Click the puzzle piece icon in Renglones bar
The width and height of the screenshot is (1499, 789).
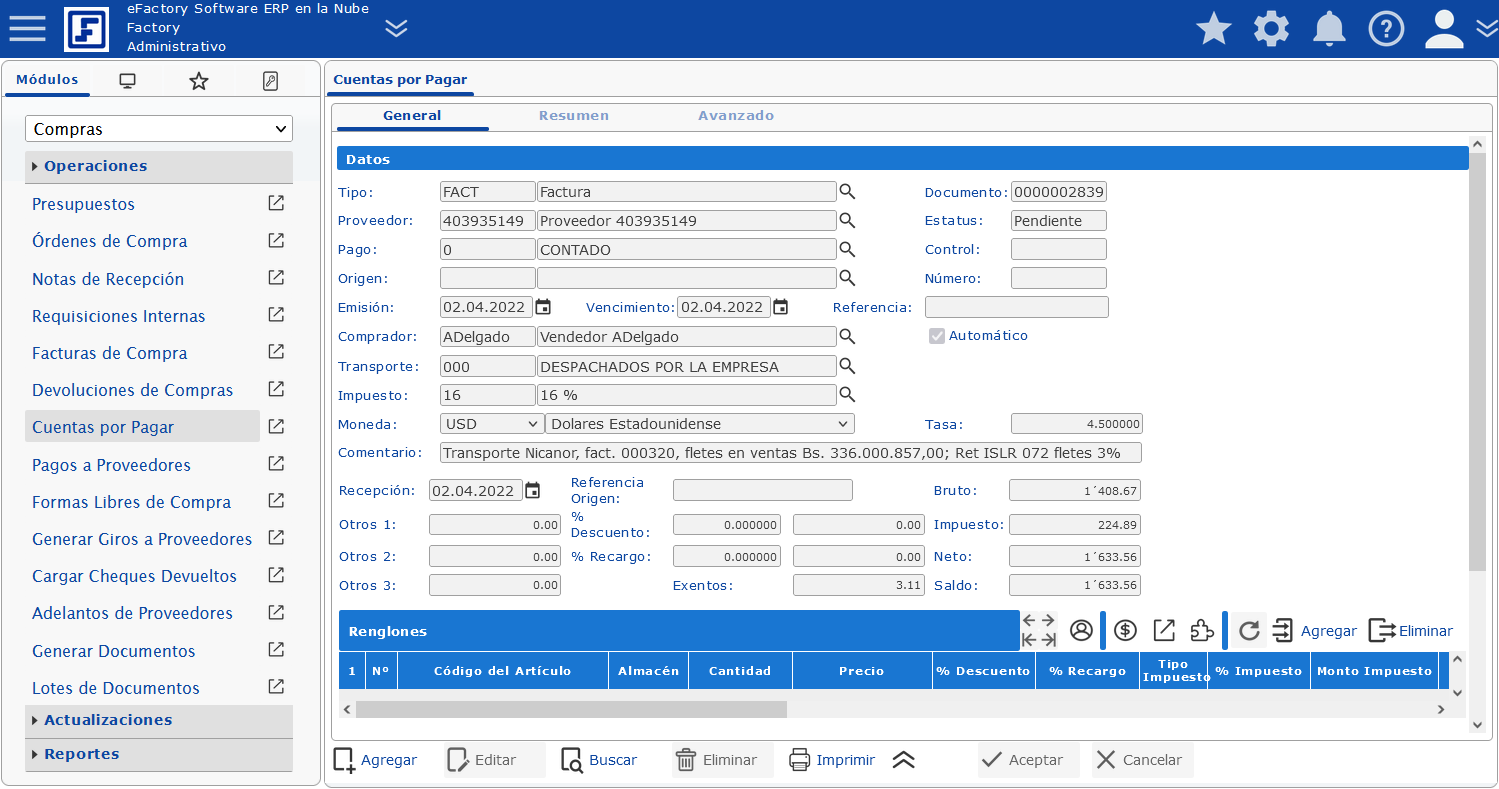point(1202,630)
